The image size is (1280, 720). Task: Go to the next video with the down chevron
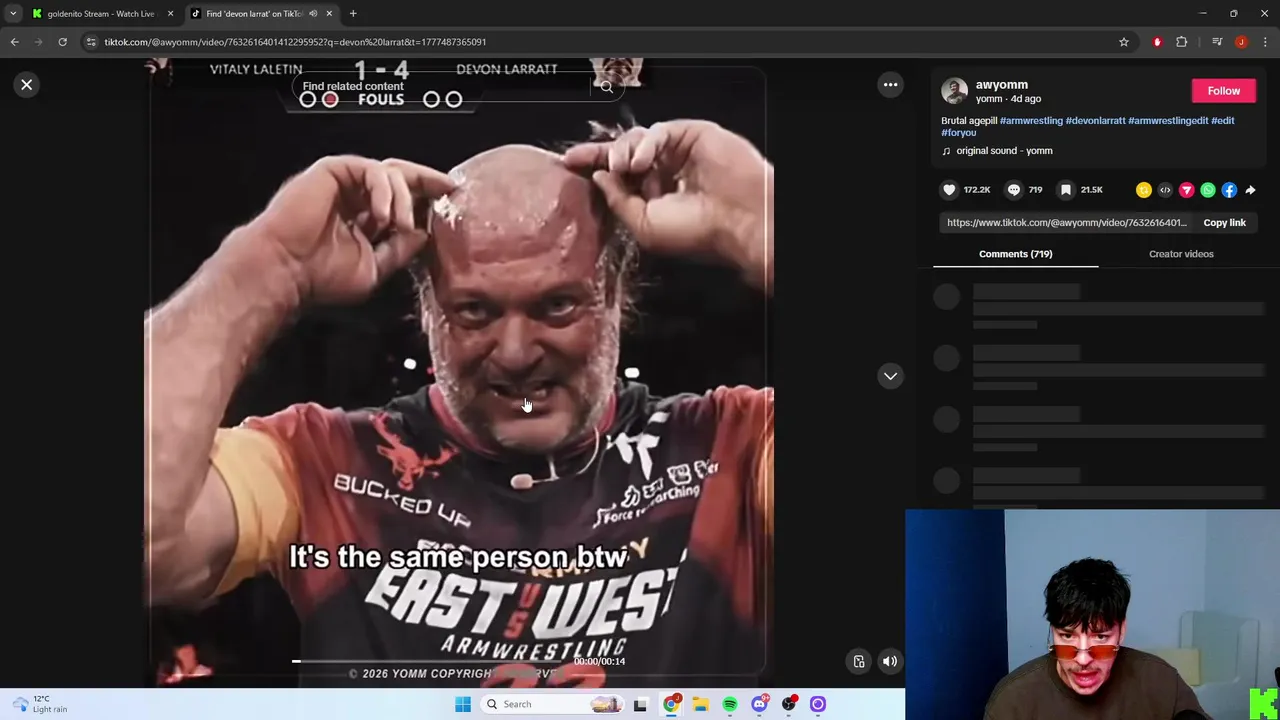pos(890,376)
